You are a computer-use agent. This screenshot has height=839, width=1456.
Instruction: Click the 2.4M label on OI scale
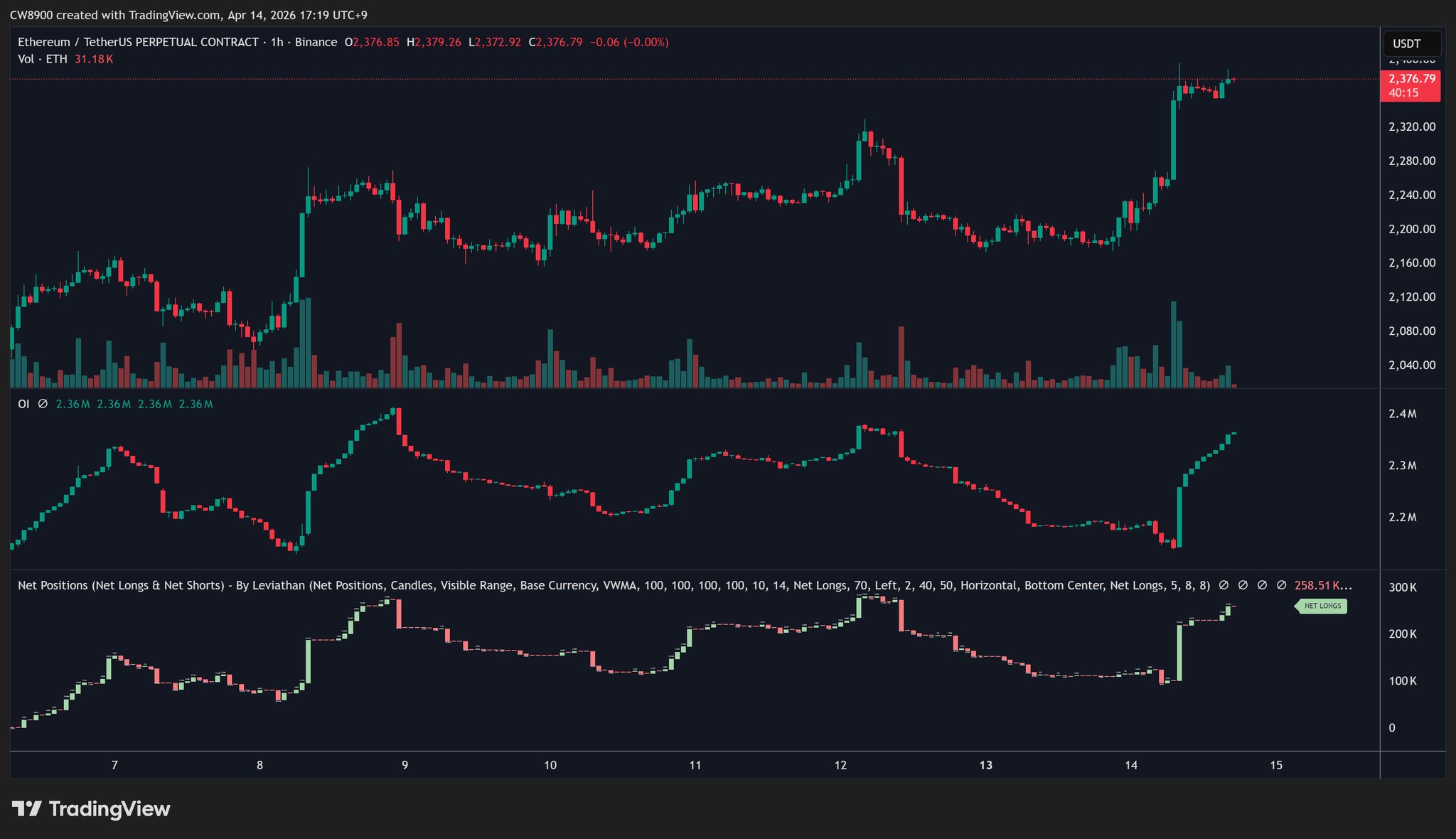[1402, 414]
